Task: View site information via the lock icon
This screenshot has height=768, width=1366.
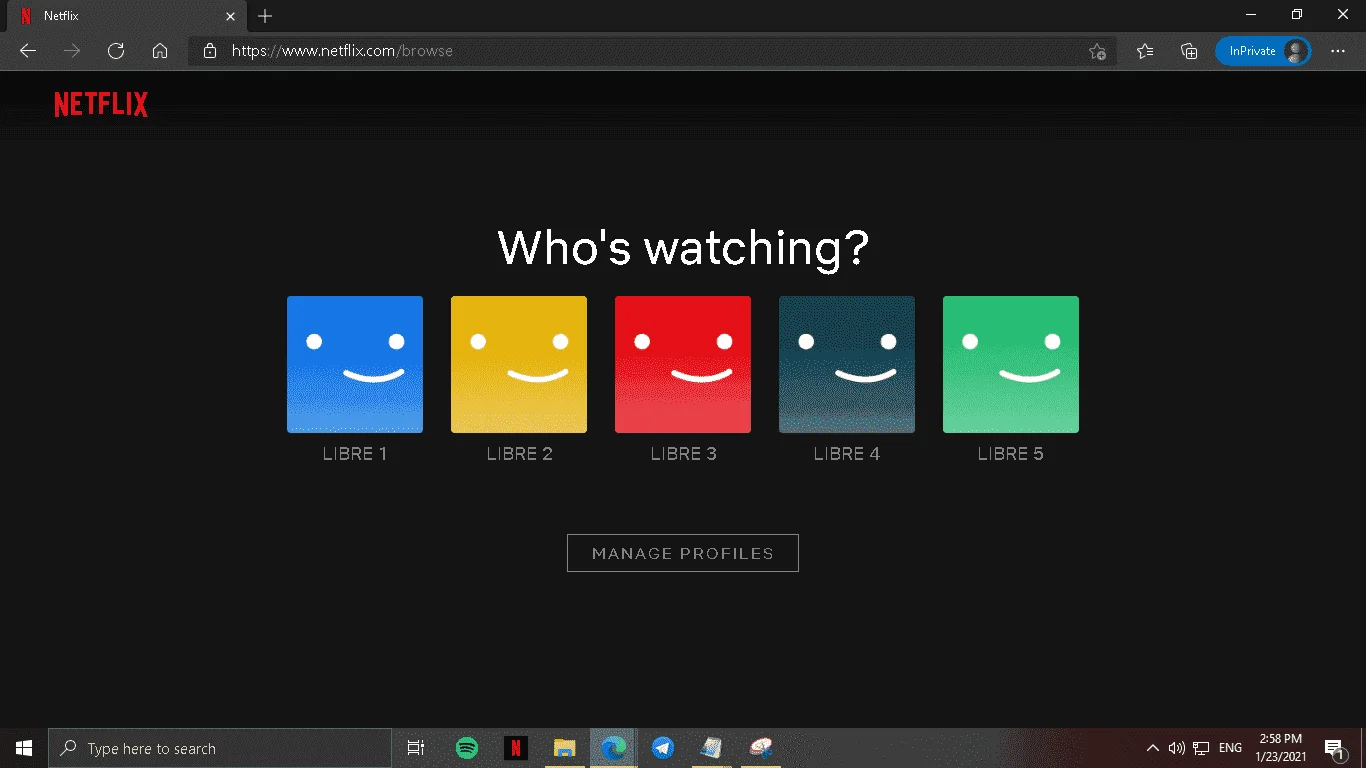Action: tap(209, 51)
